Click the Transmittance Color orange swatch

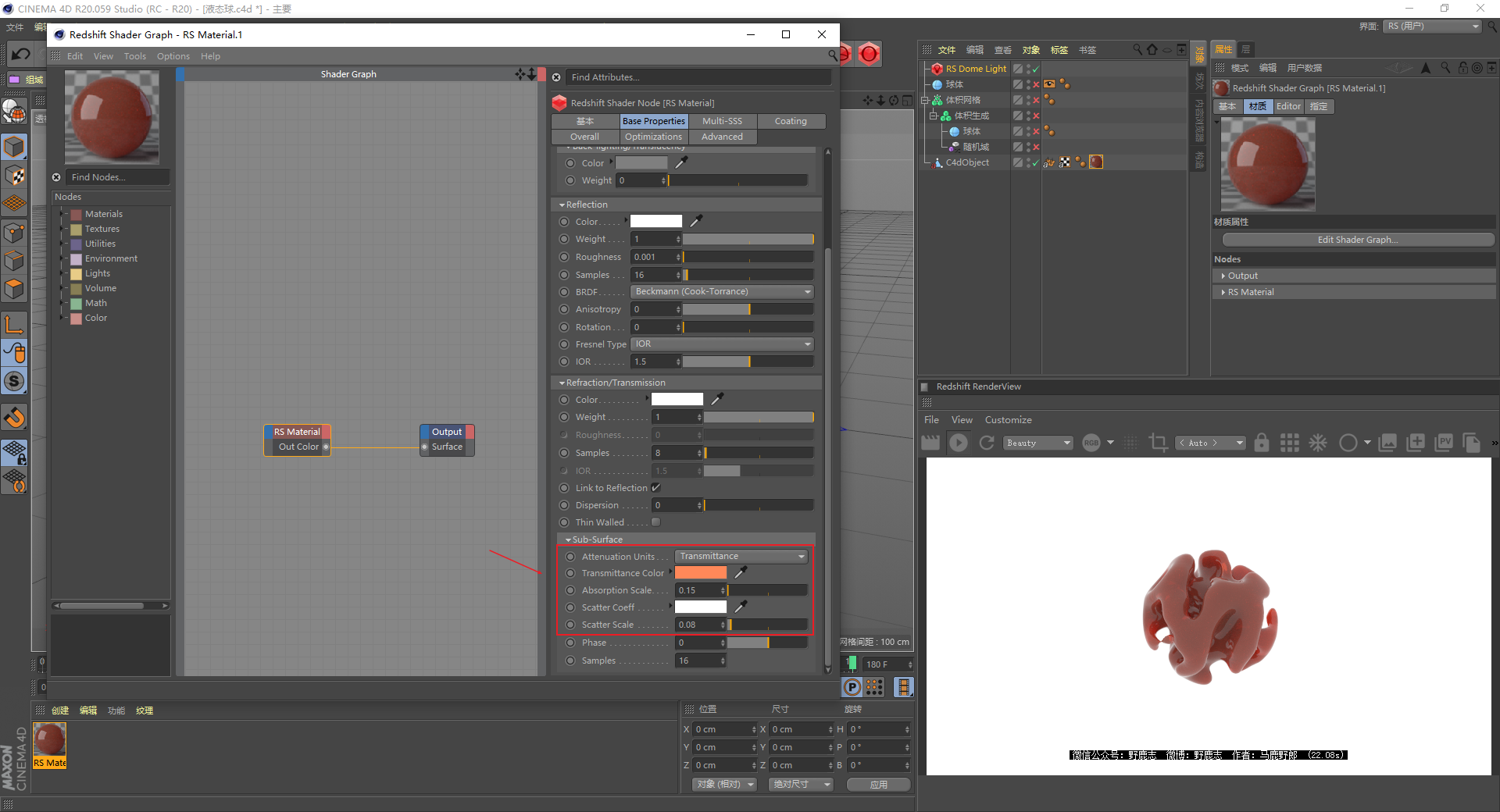pyautogui.click(x=701, y=572)
